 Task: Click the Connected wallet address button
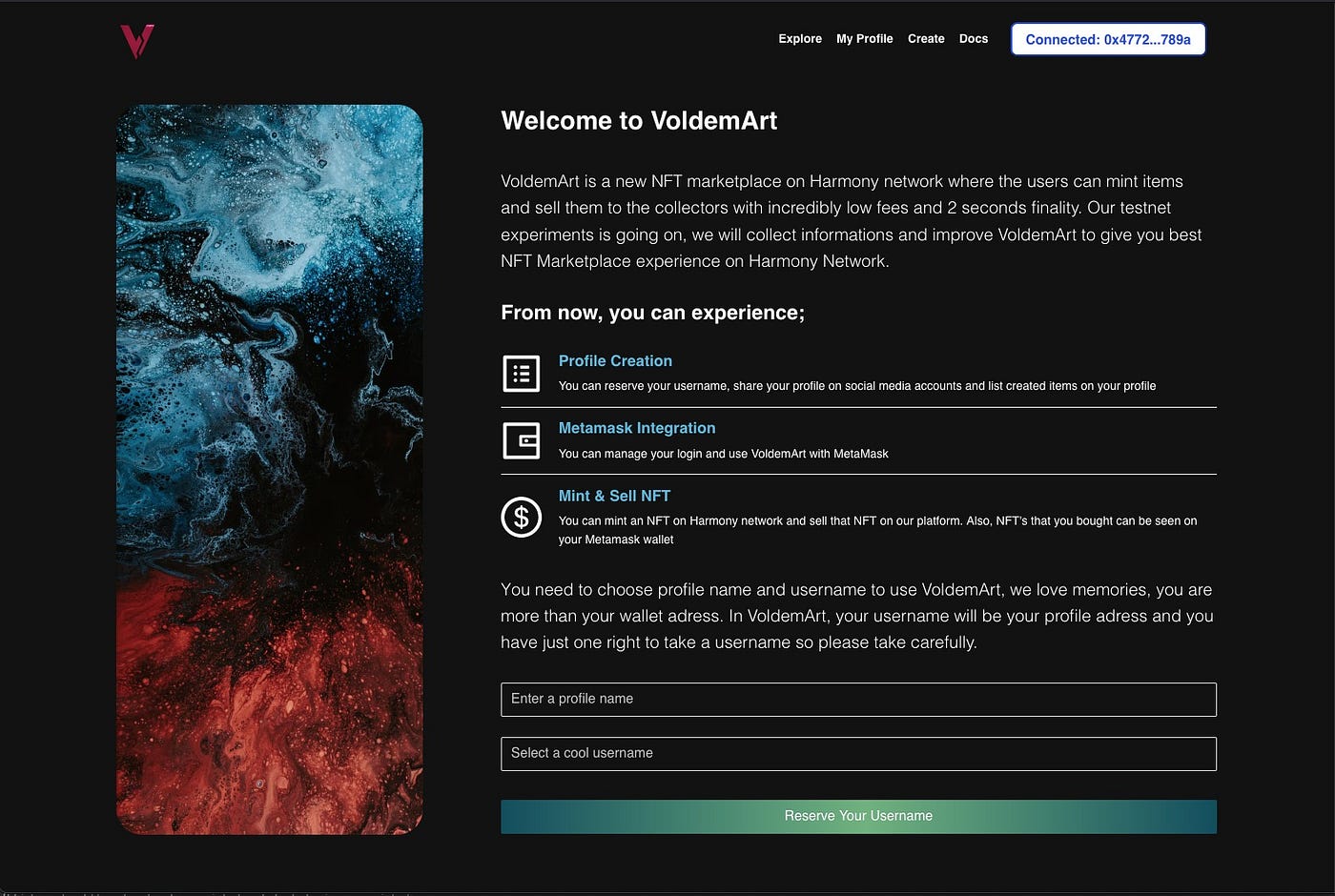(x=1108, y=39)
